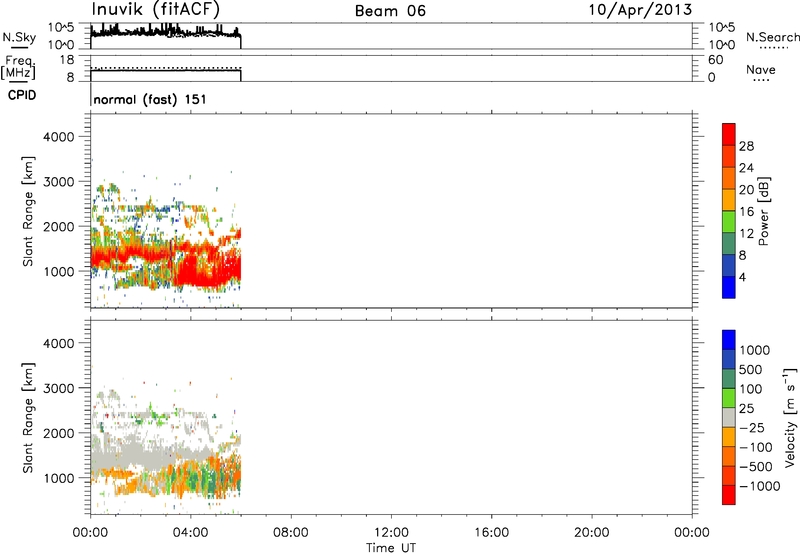Click the gray segment of the Velocity colorbar
The width and height of the screenshot is (800, 554).
click(729, 417)
